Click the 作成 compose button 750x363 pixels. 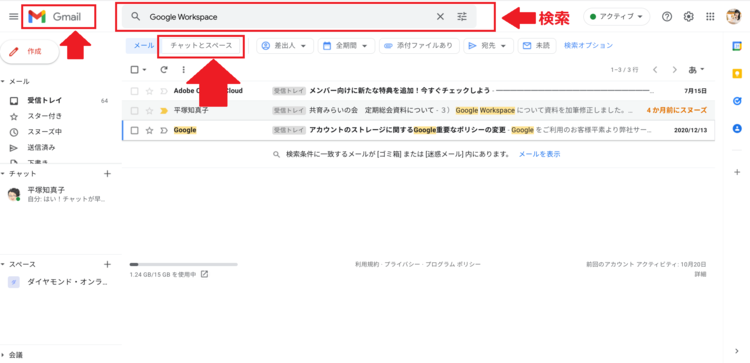pyautogui.click(x=30, y=52)
